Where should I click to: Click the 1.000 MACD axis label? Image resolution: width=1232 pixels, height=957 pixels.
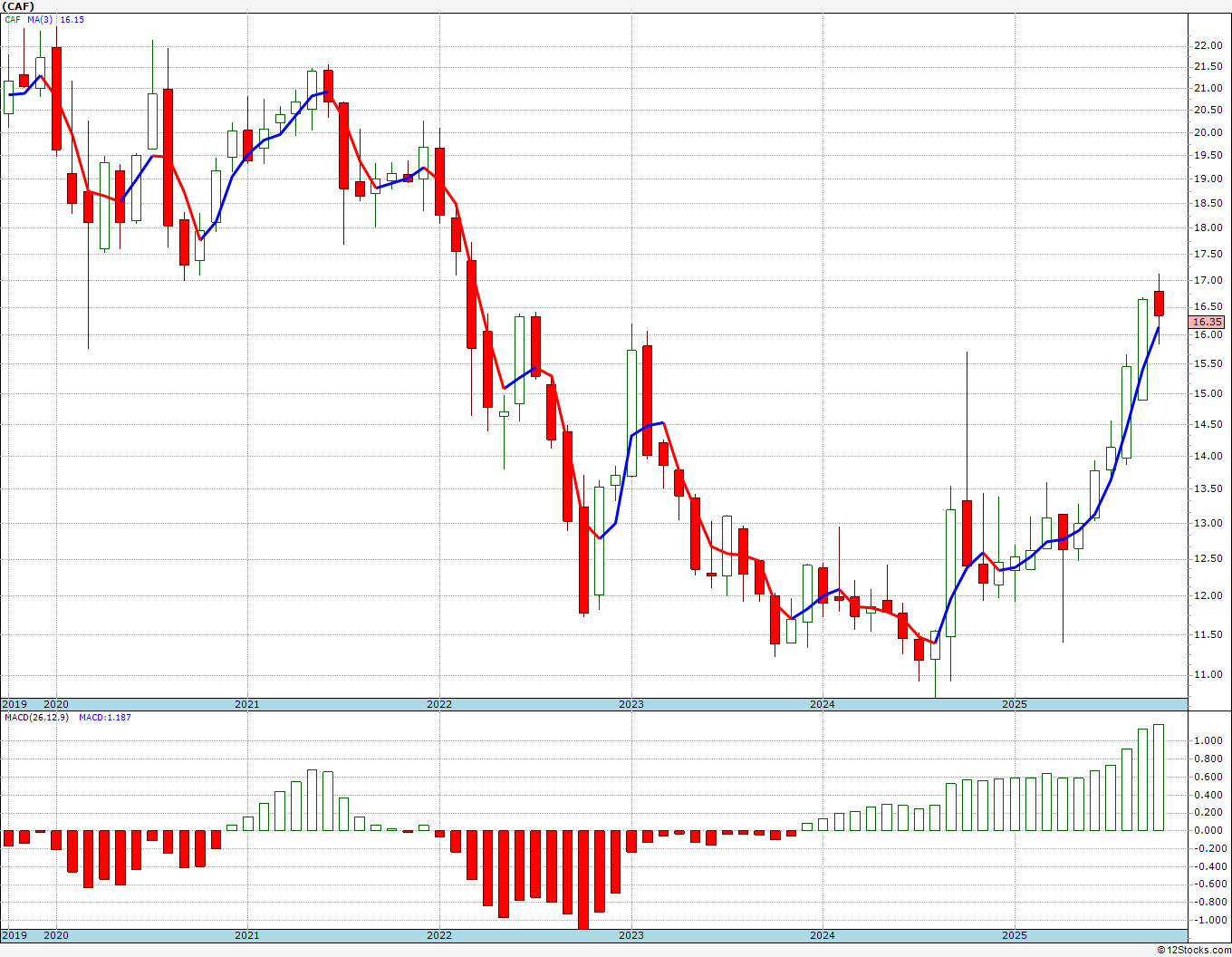1207,740
